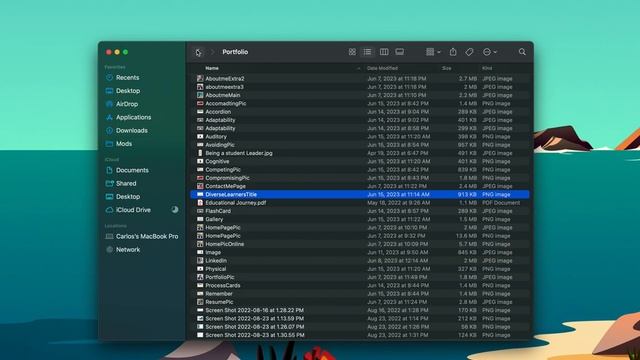Open Shared in the sidebar

pos(126,183)
